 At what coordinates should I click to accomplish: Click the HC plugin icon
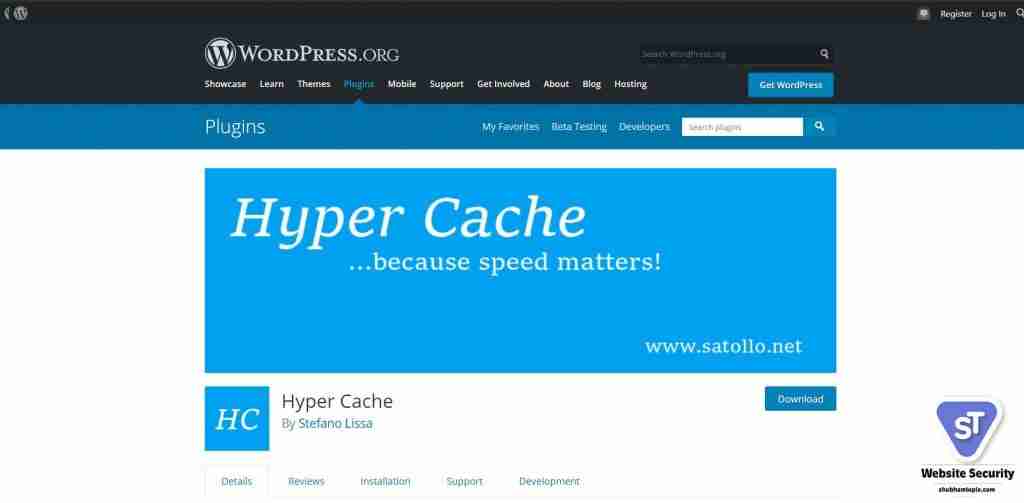tap(236, 418)
